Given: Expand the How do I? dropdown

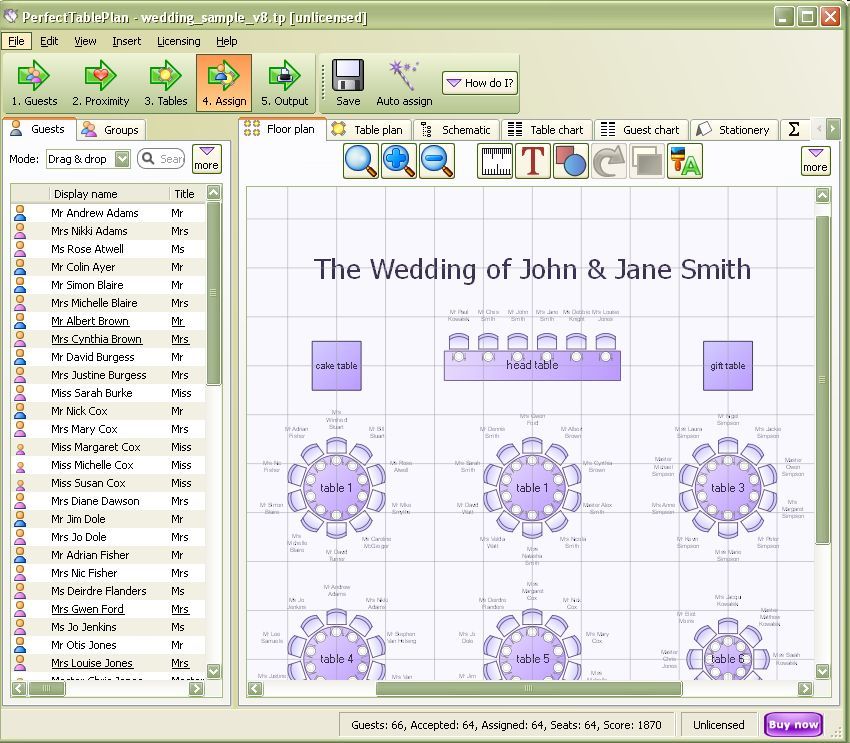Looking at the screenshot, I should click(480, 83).
